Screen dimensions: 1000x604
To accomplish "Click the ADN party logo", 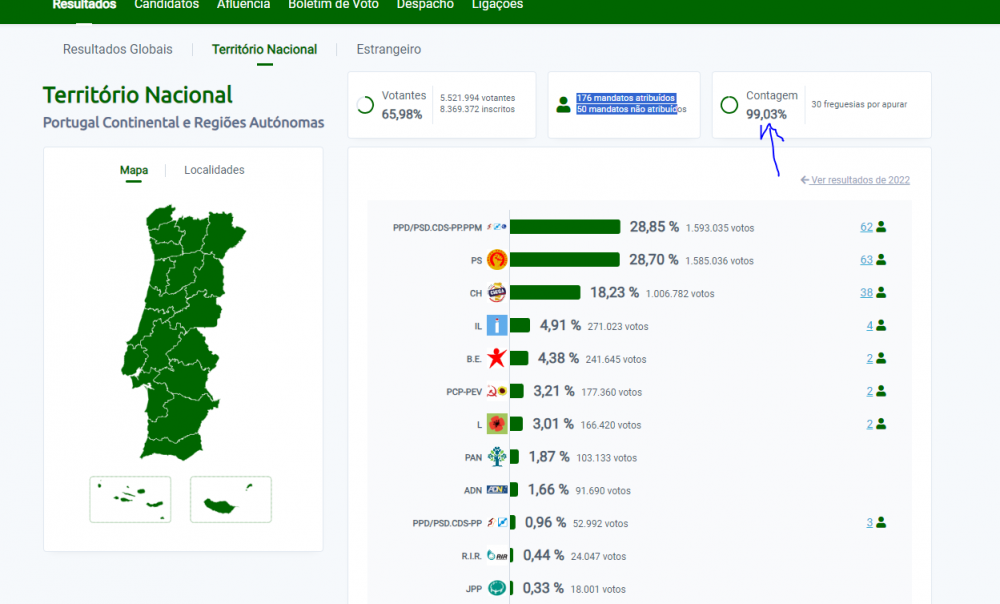I will click(x=497, y=490).
